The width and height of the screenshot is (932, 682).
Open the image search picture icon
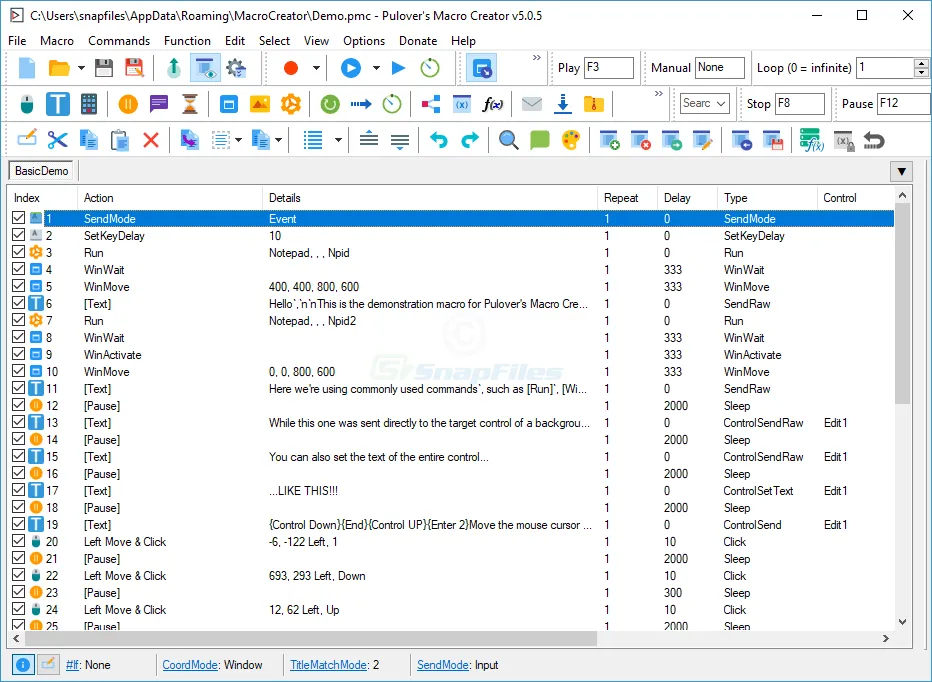pyautogui.click(x=260, y=104)
